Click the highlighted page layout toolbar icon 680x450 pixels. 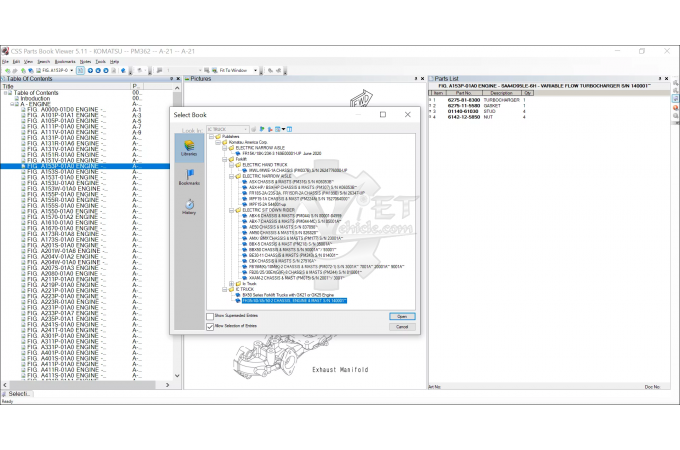80,70
